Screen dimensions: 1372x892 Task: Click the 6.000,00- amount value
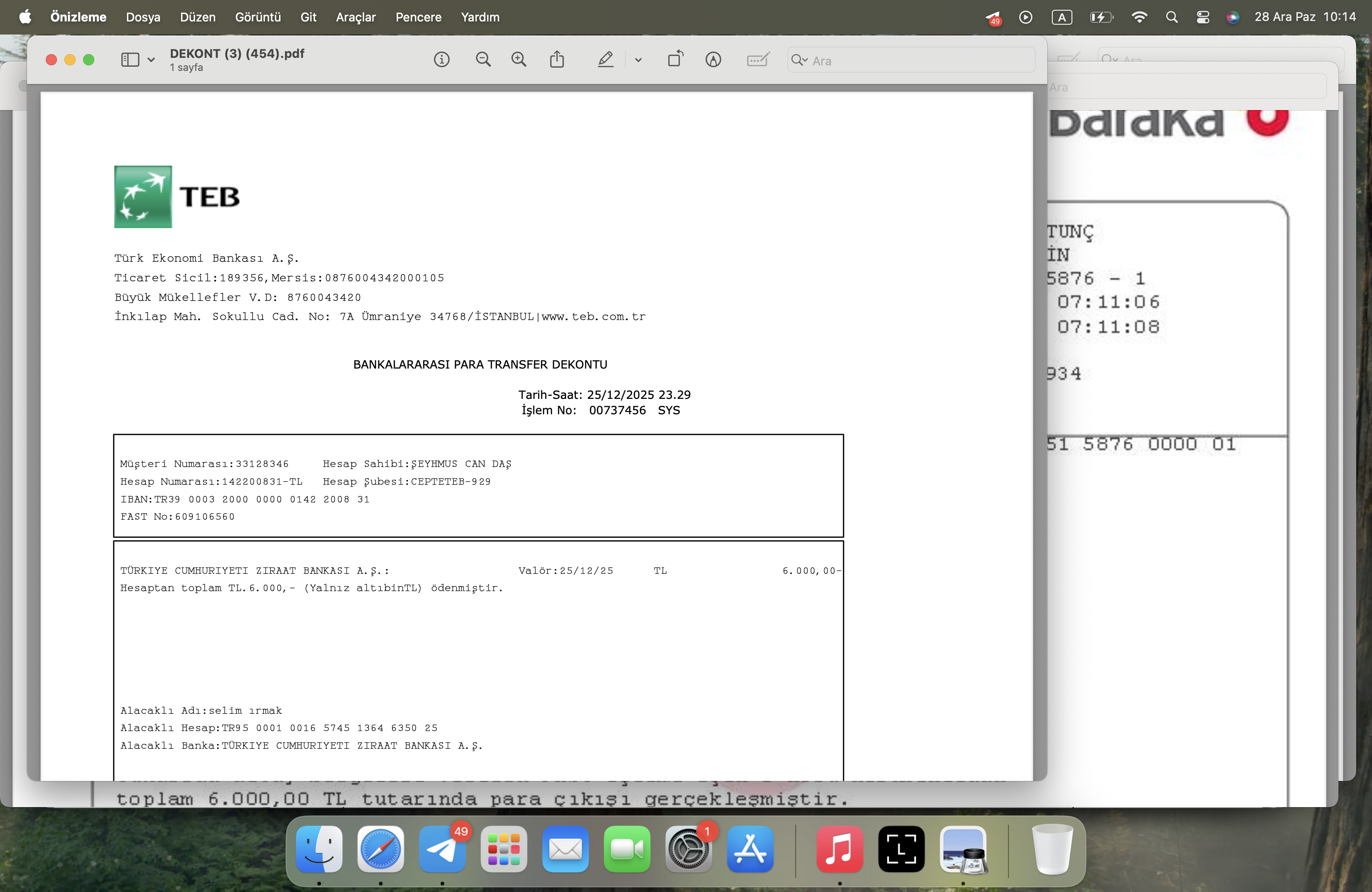pos(812,571)
